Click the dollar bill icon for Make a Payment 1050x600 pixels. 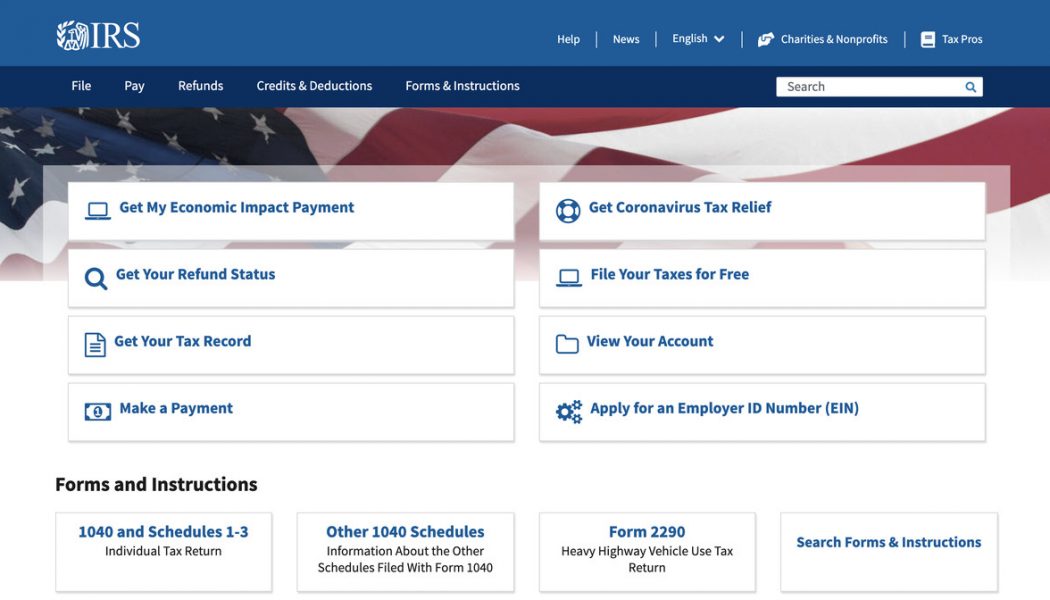tap(96, 411)
